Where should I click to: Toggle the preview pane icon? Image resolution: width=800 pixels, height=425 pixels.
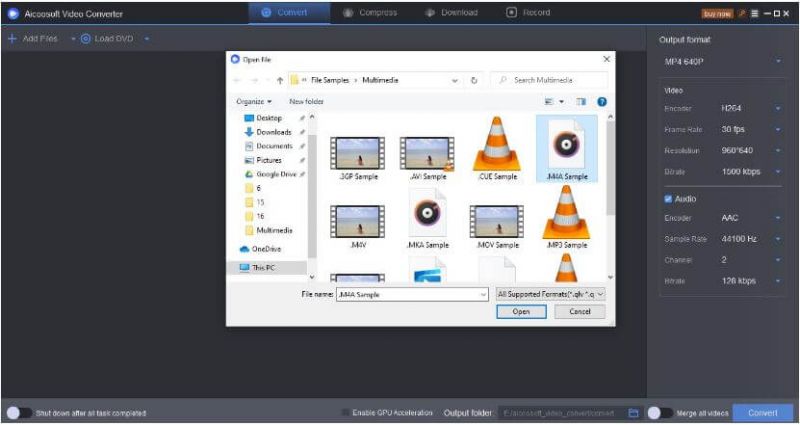[581, 102]
